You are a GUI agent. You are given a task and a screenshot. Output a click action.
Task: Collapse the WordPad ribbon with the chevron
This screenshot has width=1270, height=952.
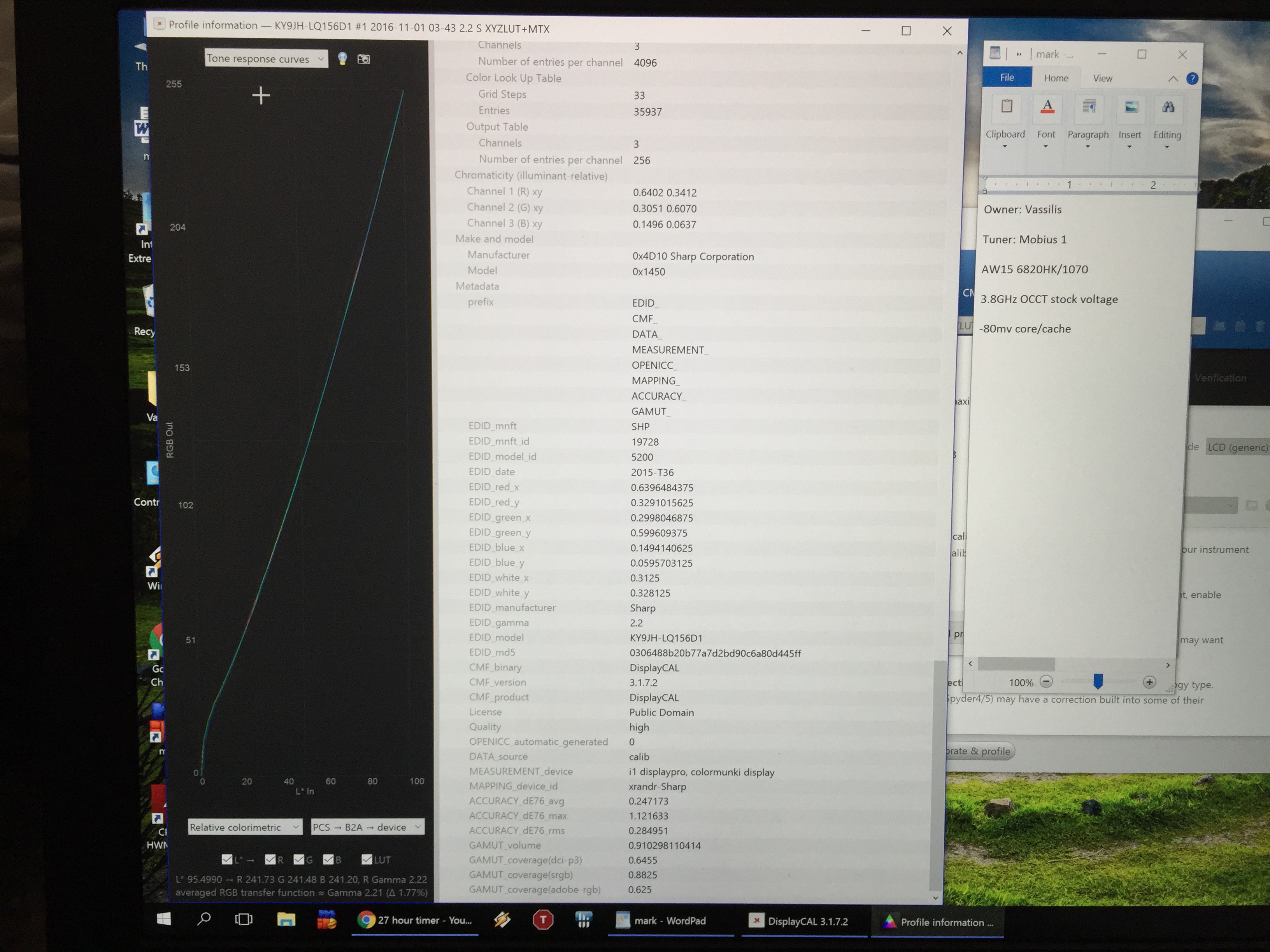click(1172, 79)
